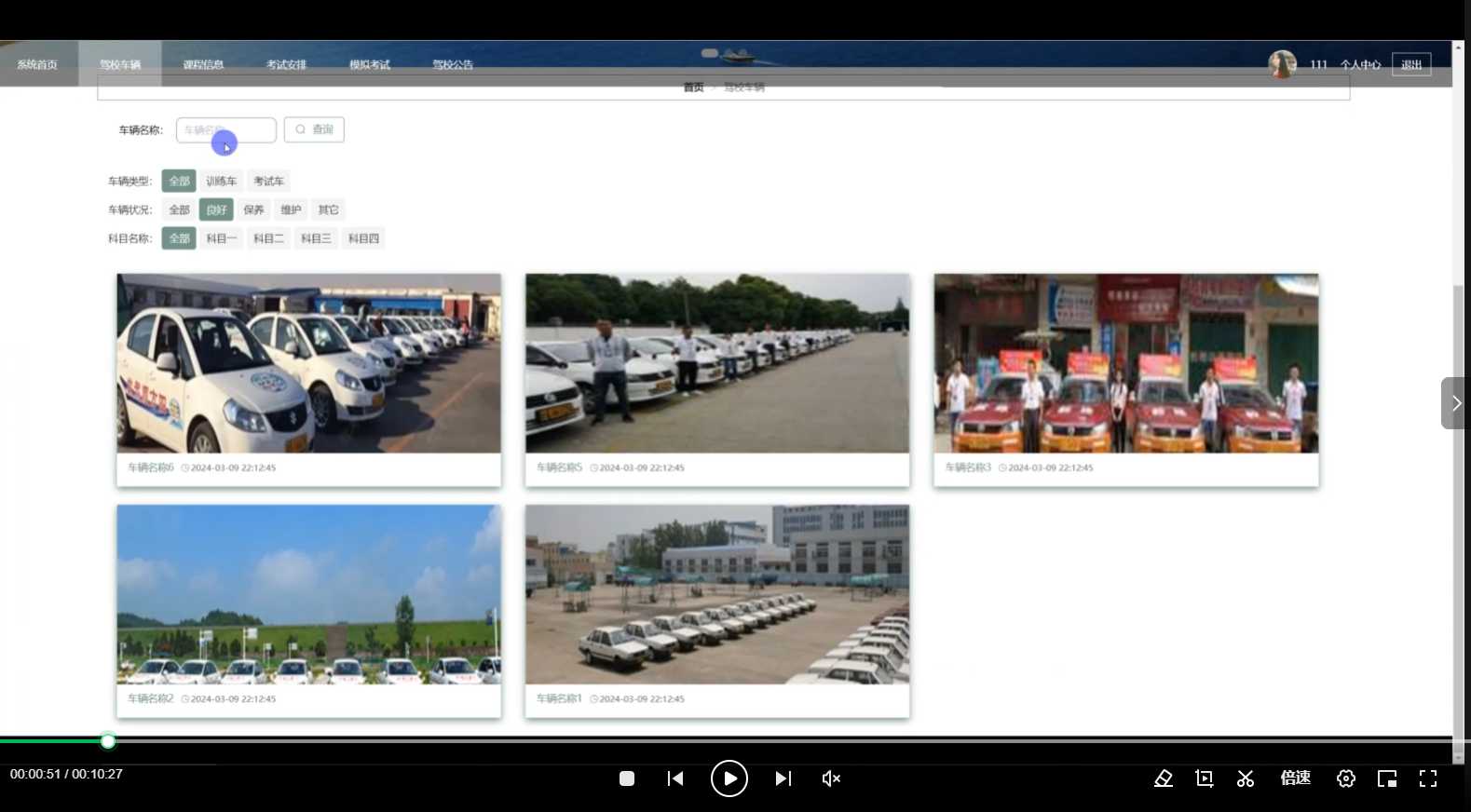Filter by subject 科目四
Screen dimensions: 1471x812
pos(363,238)
